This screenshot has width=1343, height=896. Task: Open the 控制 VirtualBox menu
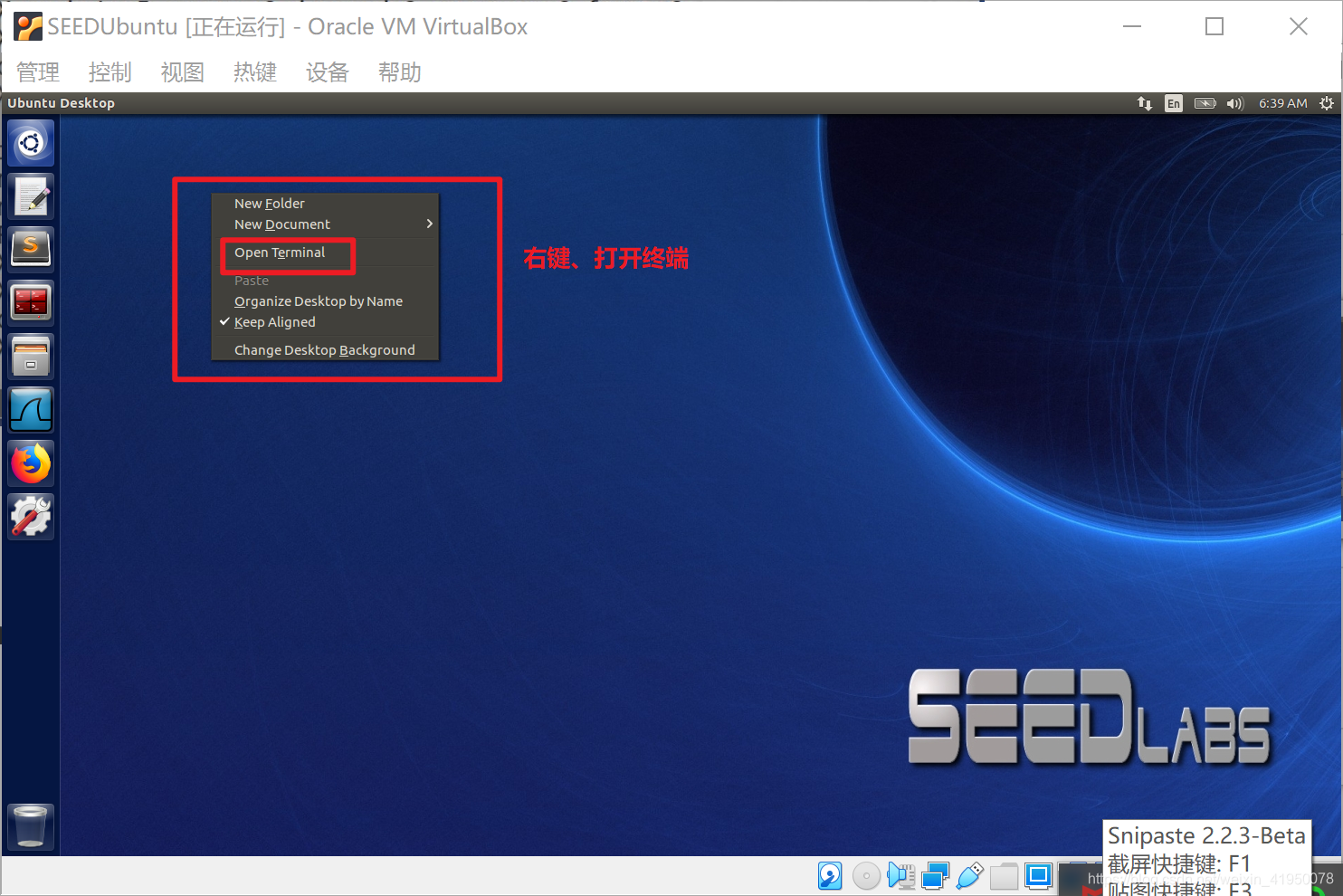(x=110, y=72)
